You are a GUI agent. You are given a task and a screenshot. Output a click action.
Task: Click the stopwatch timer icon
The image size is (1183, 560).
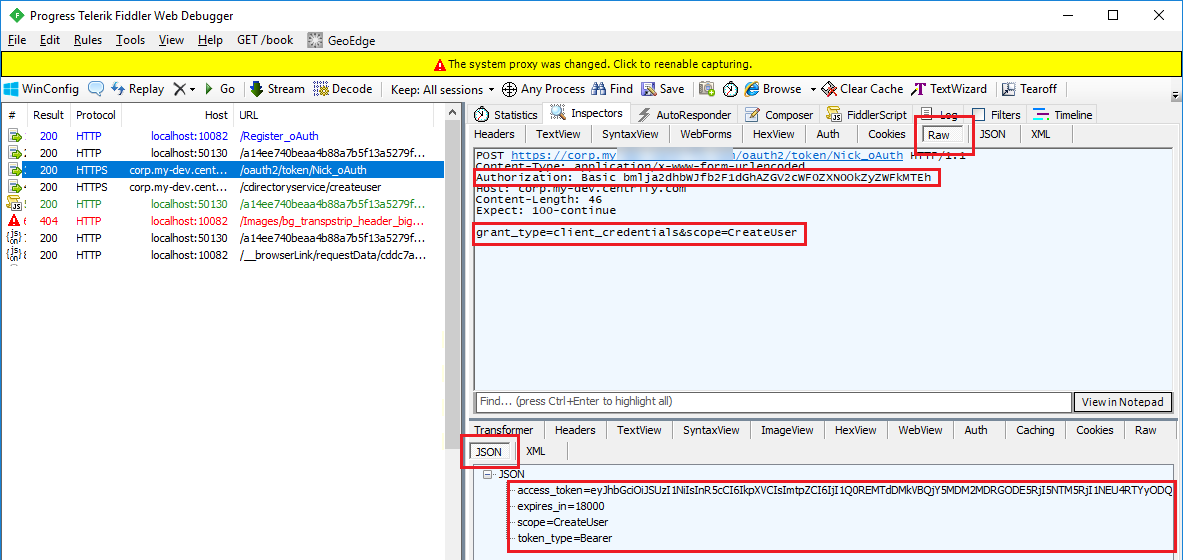point(730,89)
